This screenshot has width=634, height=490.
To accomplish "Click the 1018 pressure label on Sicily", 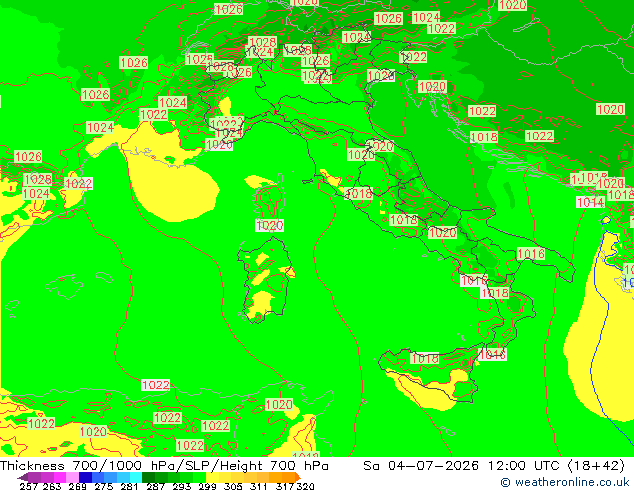I will pyautogui.click(x=425, y=358).
